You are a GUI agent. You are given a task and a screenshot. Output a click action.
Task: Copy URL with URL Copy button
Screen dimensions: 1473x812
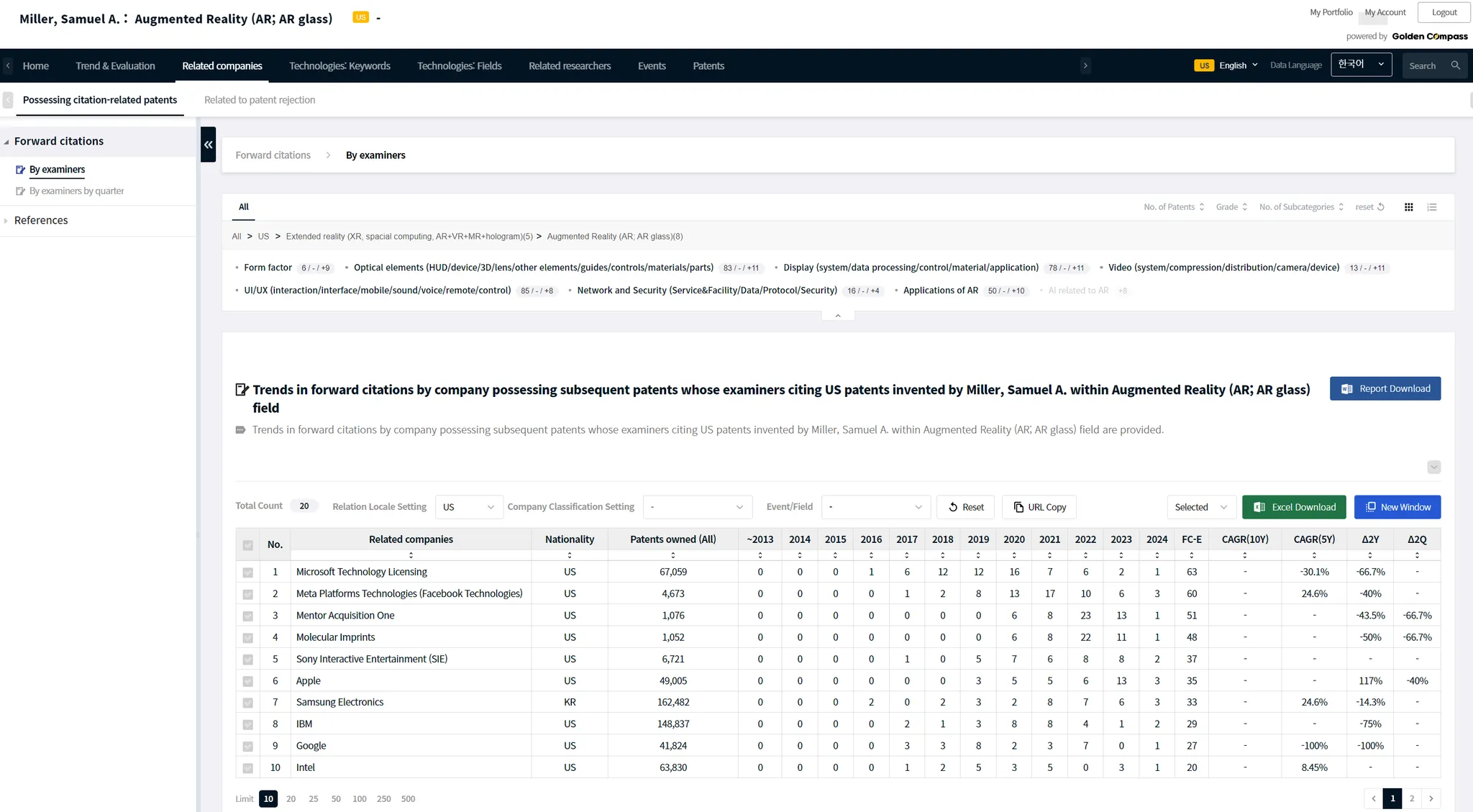1039,507
